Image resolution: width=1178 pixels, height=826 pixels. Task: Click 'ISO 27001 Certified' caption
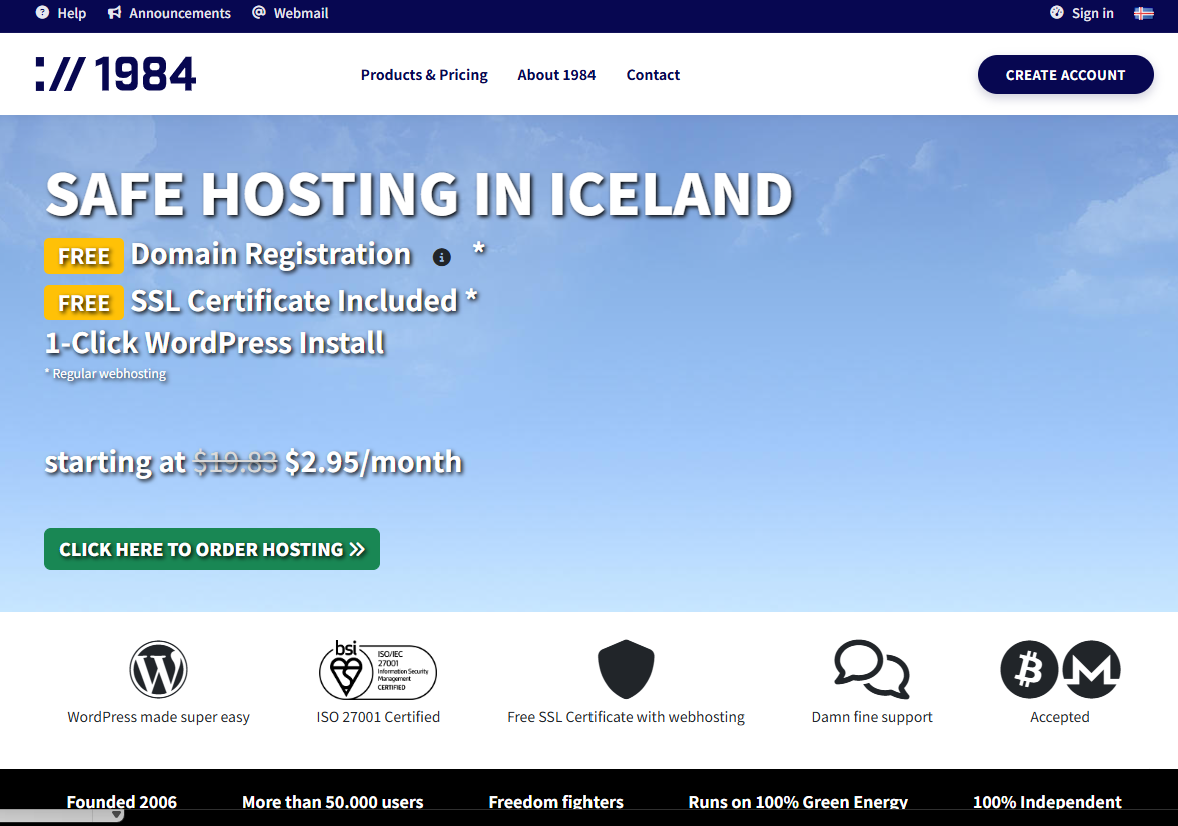(x=378, y=717)
